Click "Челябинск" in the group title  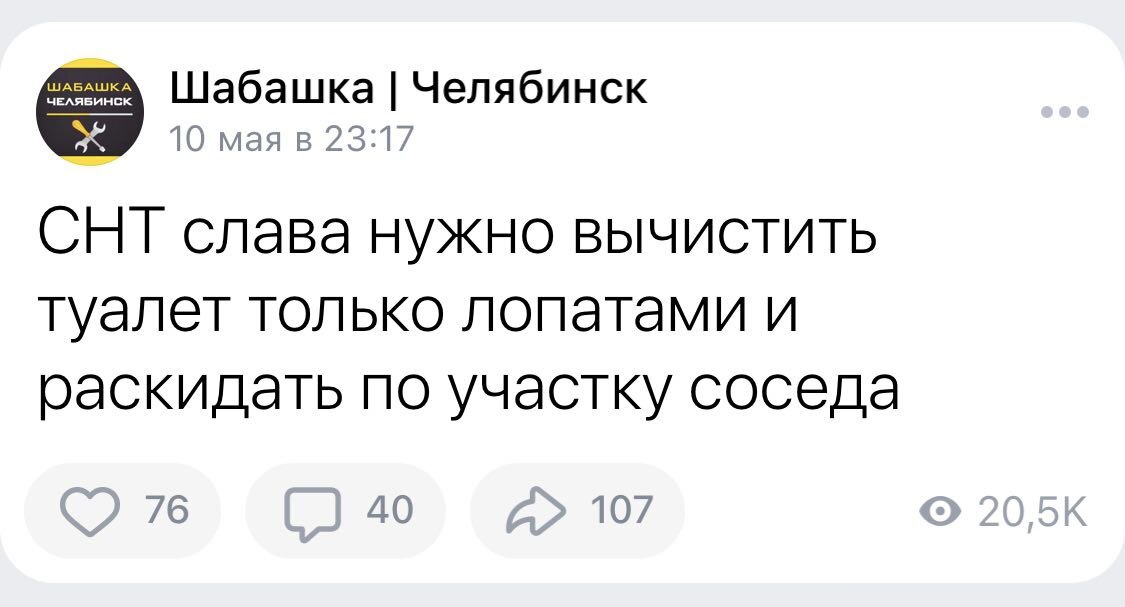click(x=530, y=89)
